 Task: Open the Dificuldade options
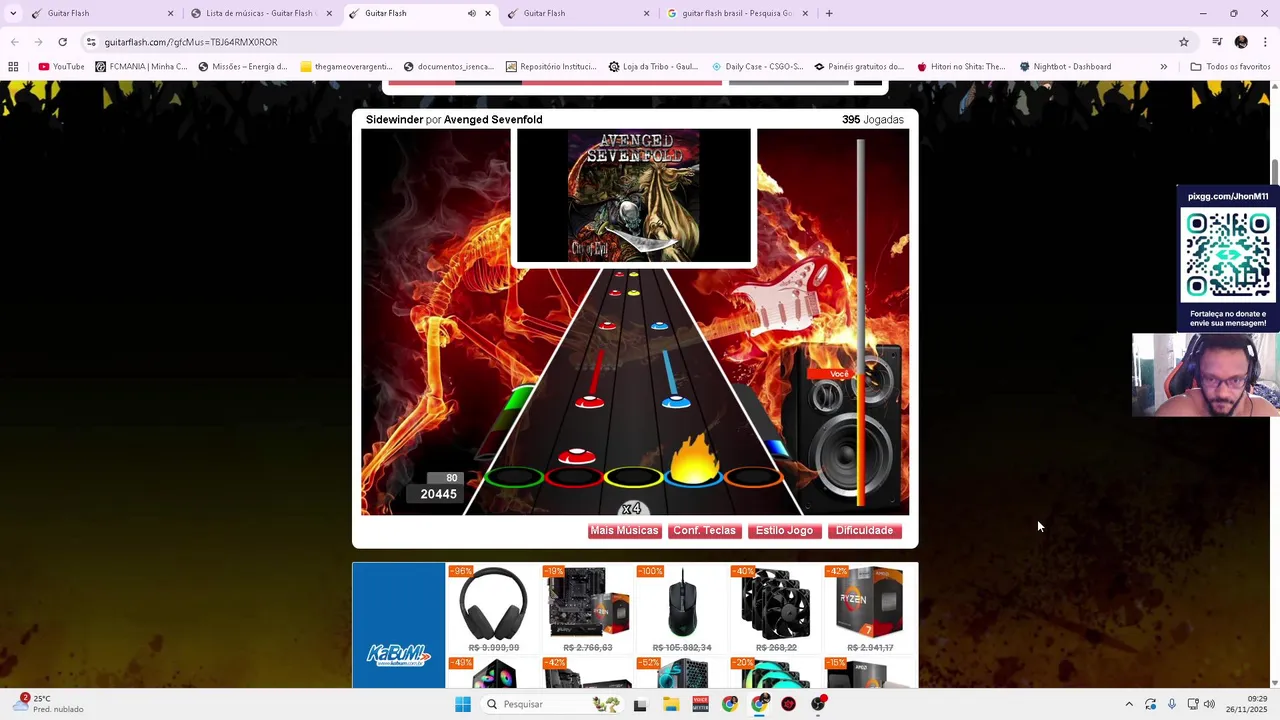click(864, 531)
